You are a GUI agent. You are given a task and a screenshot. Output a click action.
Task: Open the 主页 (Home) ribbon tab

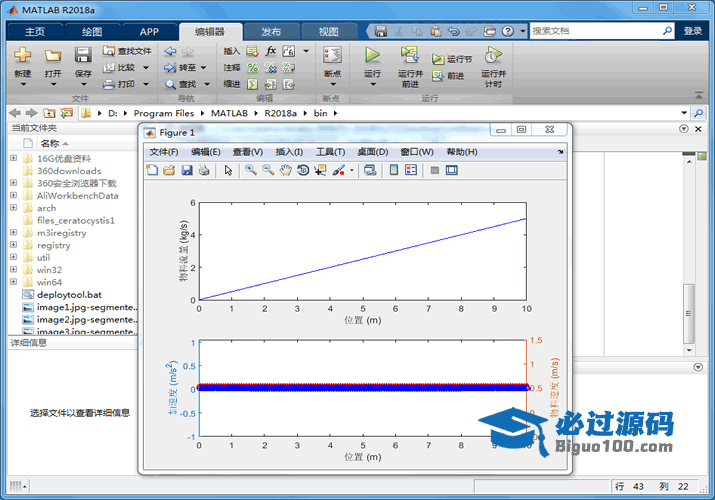pyautogui.click(x=35, y=31)
